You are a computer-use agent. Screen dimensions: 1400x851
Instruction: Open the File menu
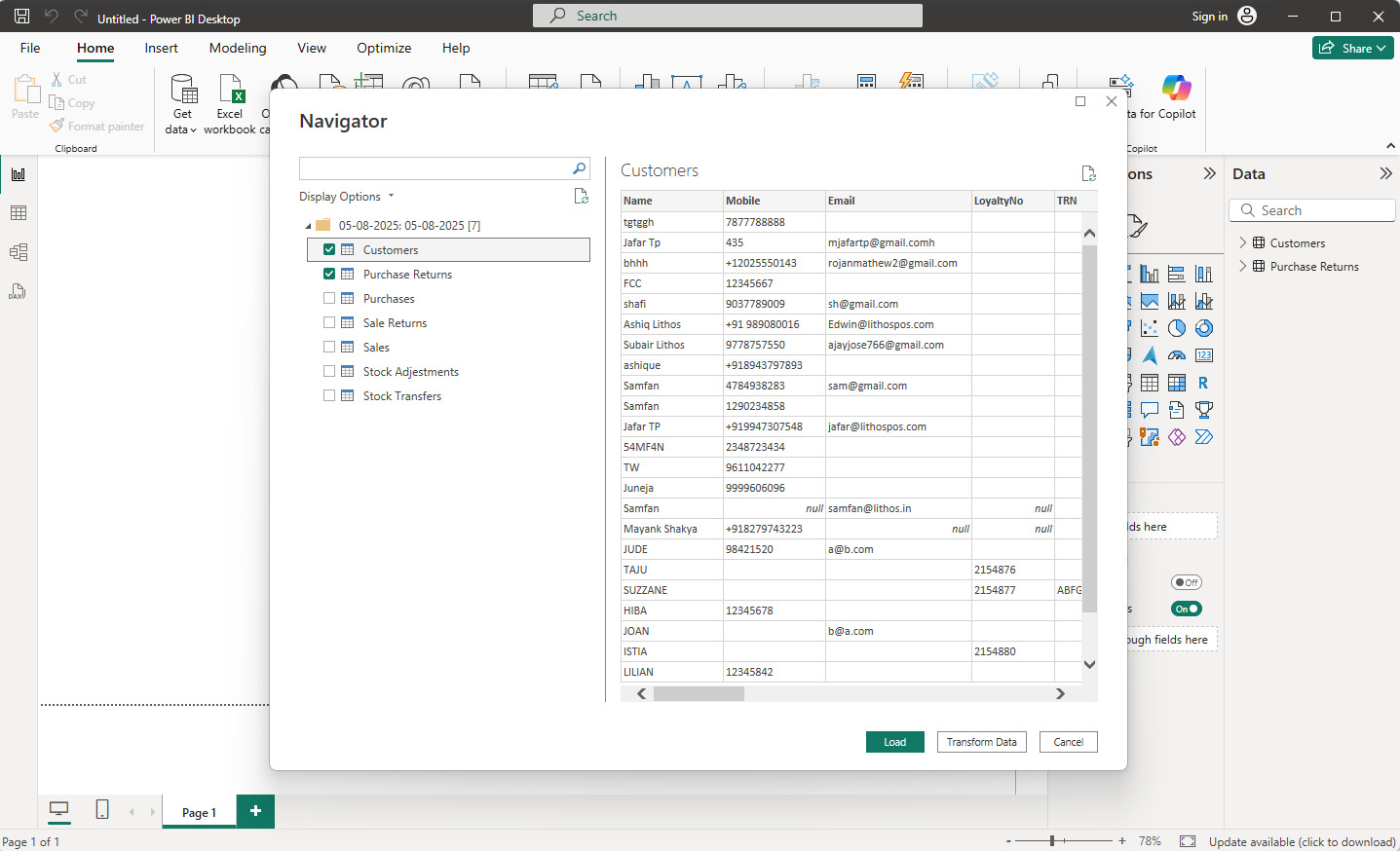pyautogui.click(x=30, y=48)
